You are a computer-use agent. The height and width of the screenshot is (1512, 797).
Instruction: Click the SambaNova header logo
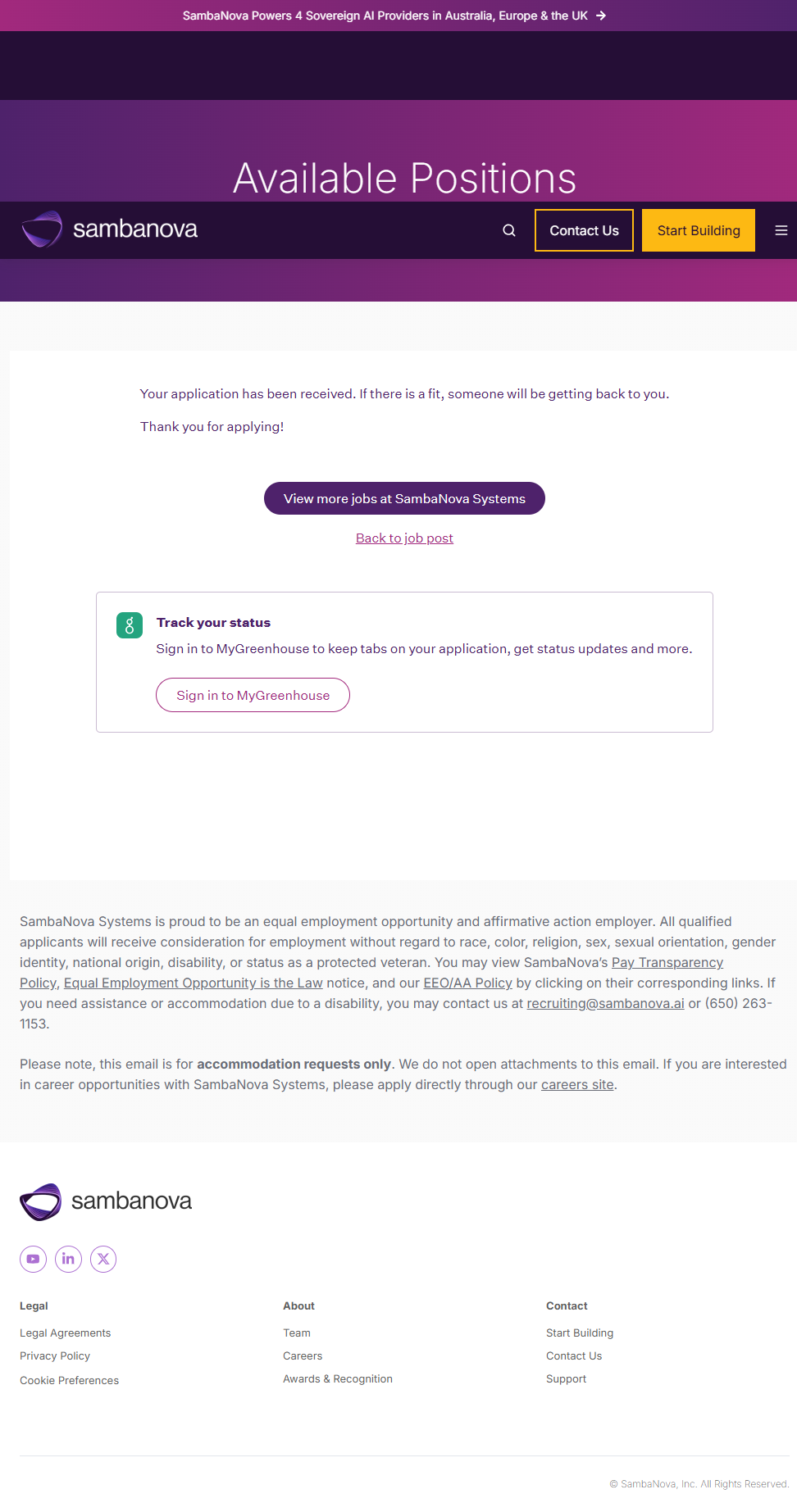coord(110,229)
